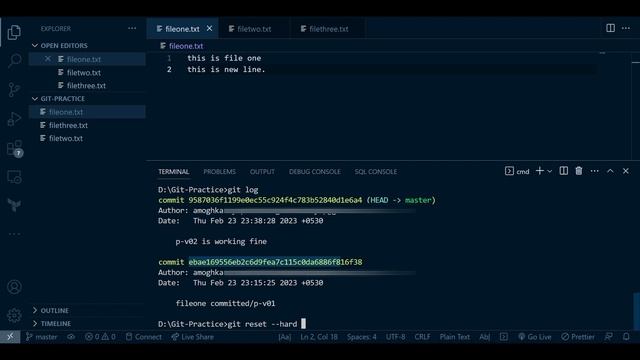640x360 pixels.
Task: Open the Remote Explorer view
Action: point(14,177)
